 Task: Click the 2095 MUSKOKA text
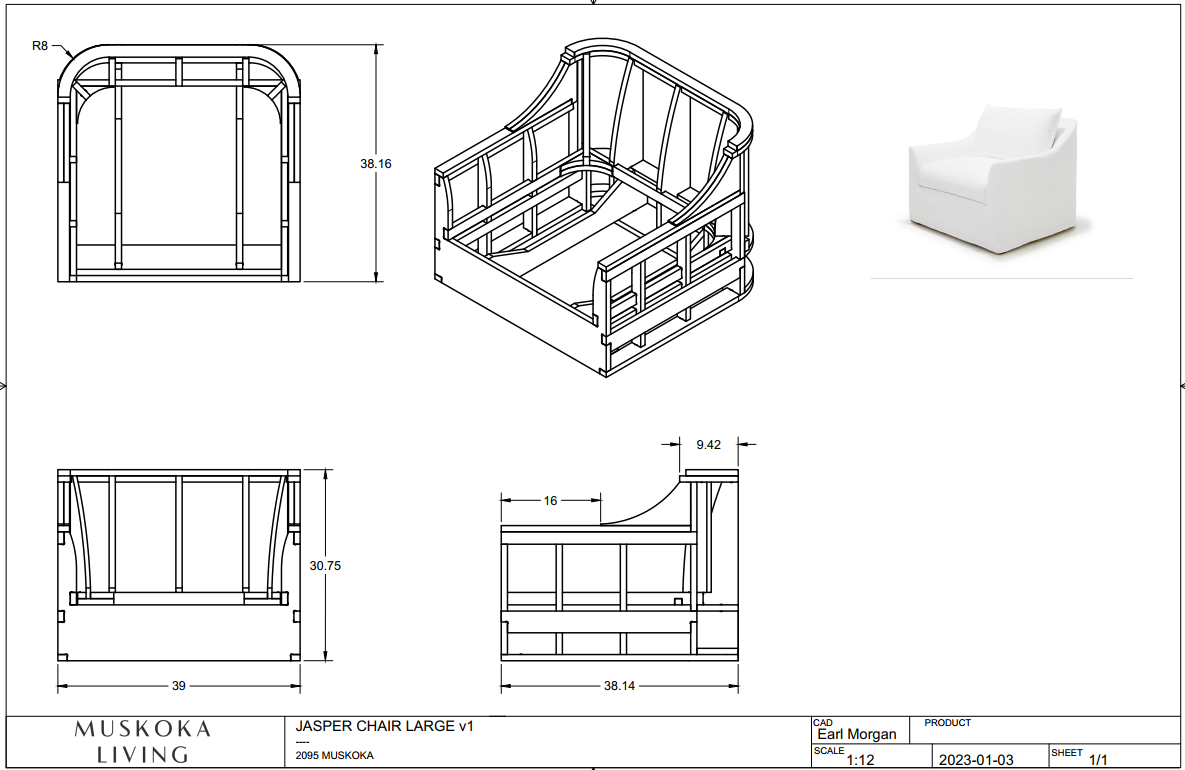[335, 756]
